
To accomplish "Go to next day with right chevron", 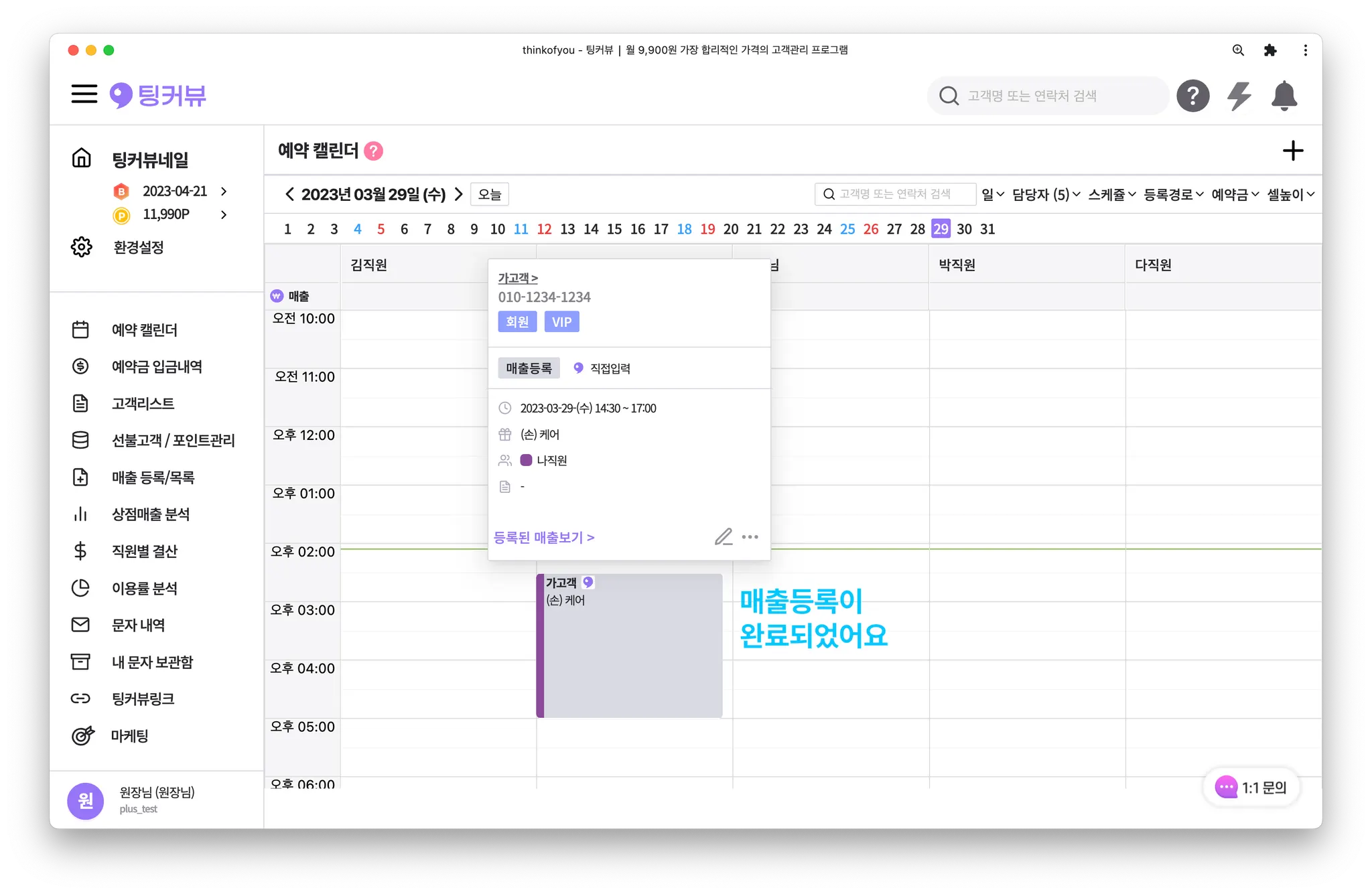I will pos(459,194).
